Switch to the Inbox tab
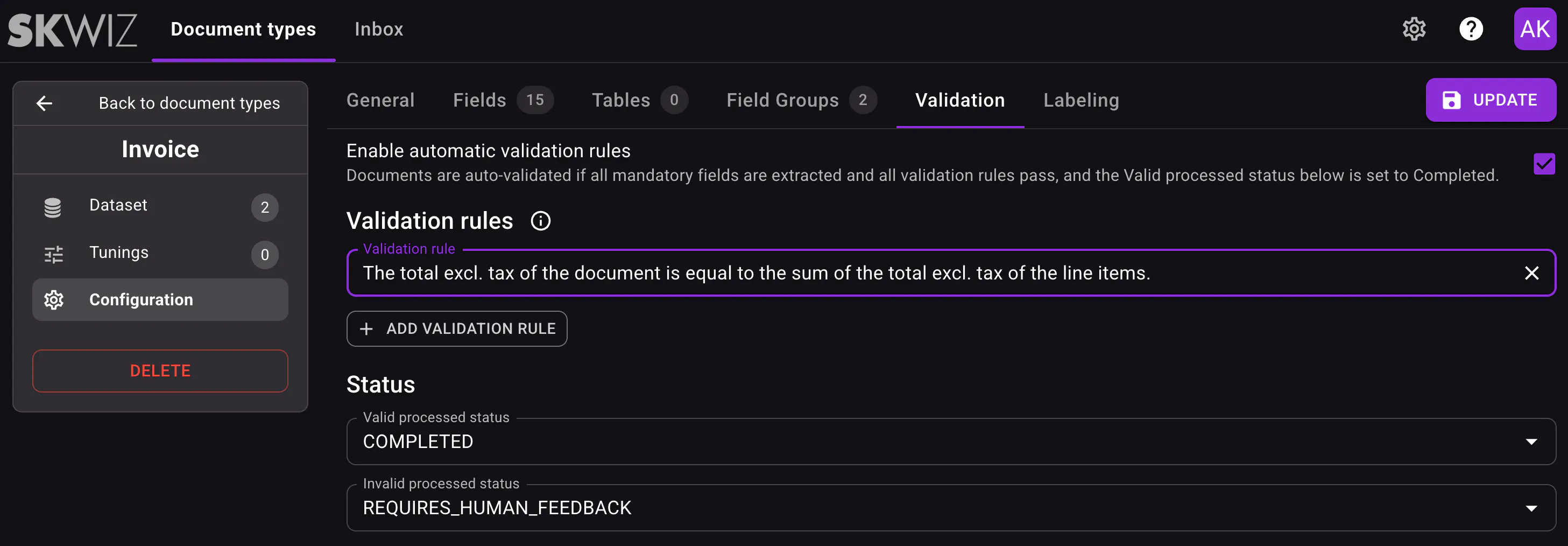Screen dimensions: 1568x546 379,29
